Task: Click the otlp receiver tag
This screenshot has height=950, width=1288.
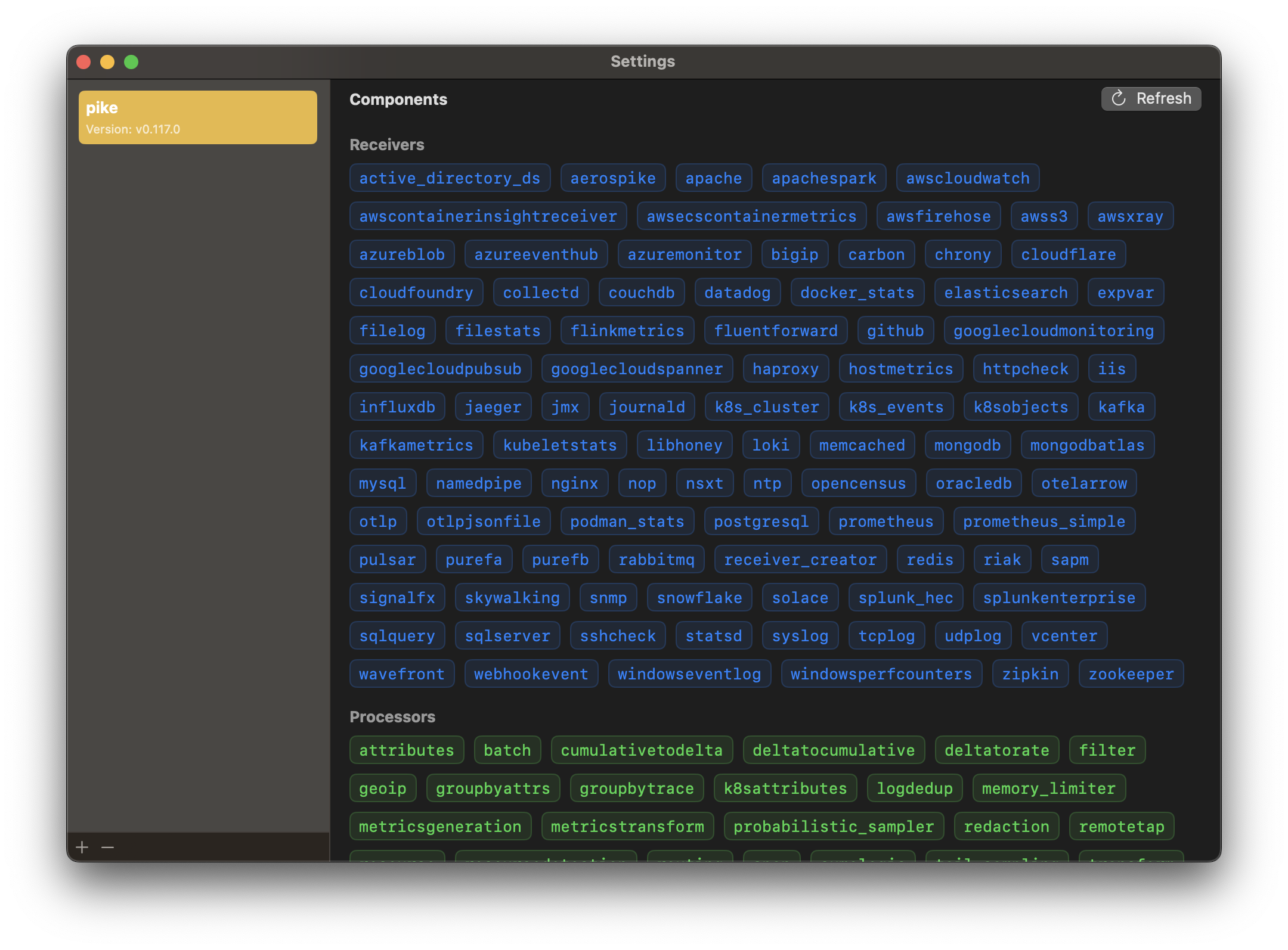Action: pyautogui.click(x=378, y=521)
